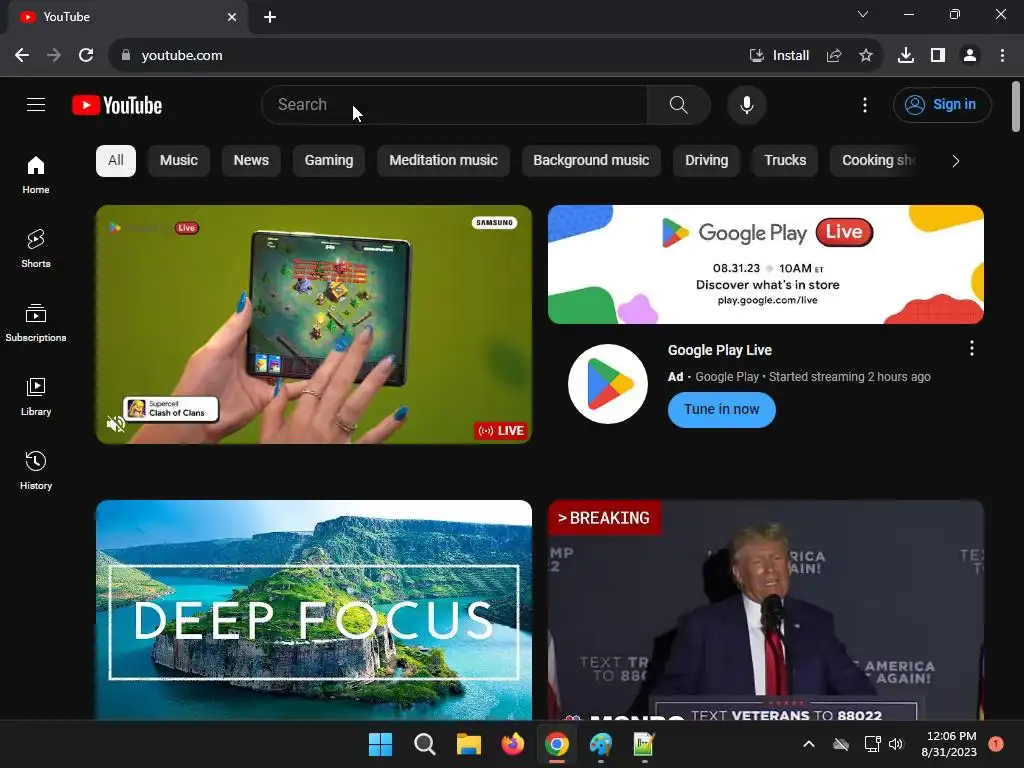Image resolution: width=1024 pixels, height=768 pixels.
Task: Go to Home in sidebar
Action: pyautogui.click(x=36, y=175)
